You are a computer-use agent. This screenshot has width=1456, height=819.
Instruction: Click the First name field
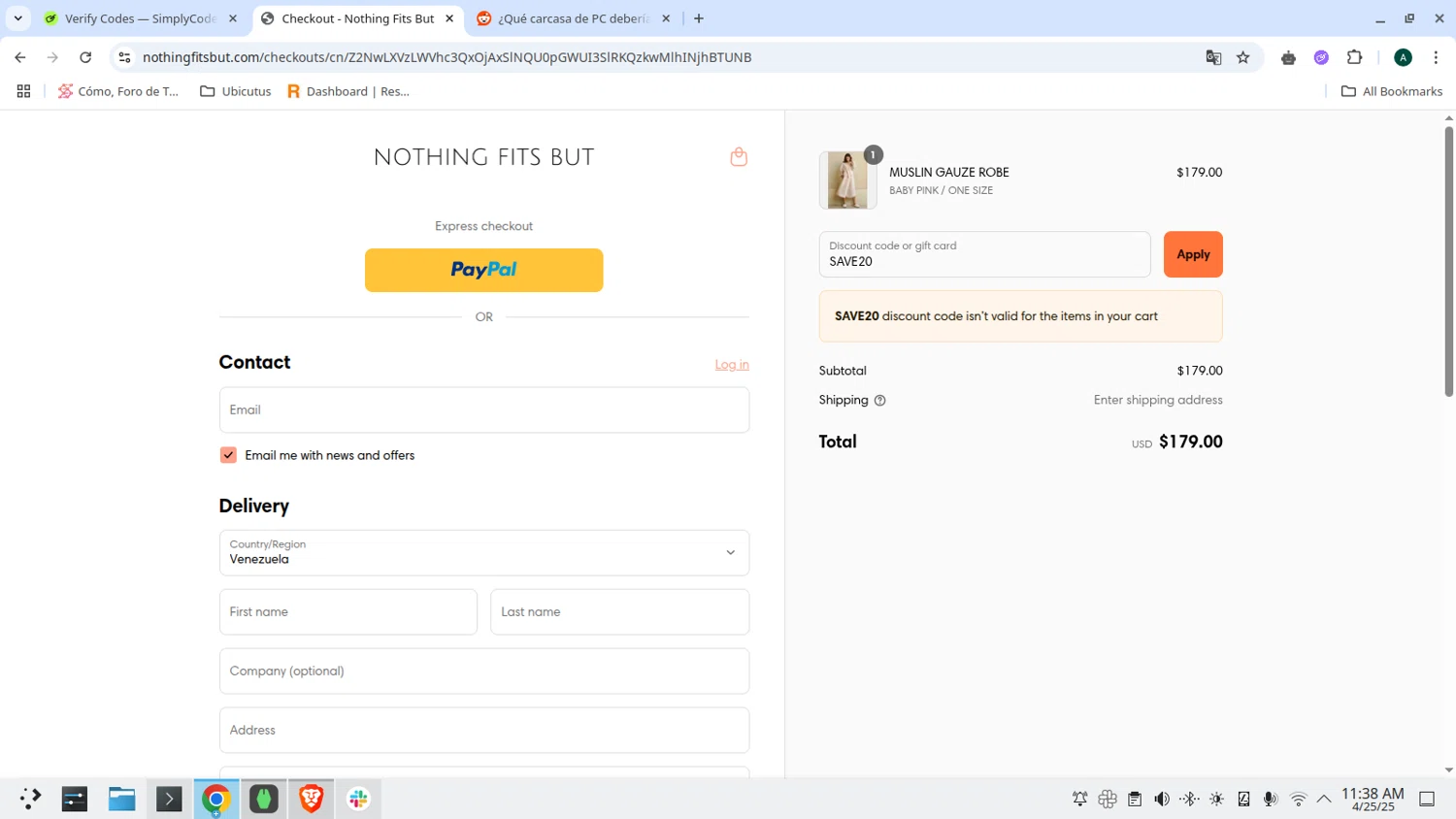347,612
